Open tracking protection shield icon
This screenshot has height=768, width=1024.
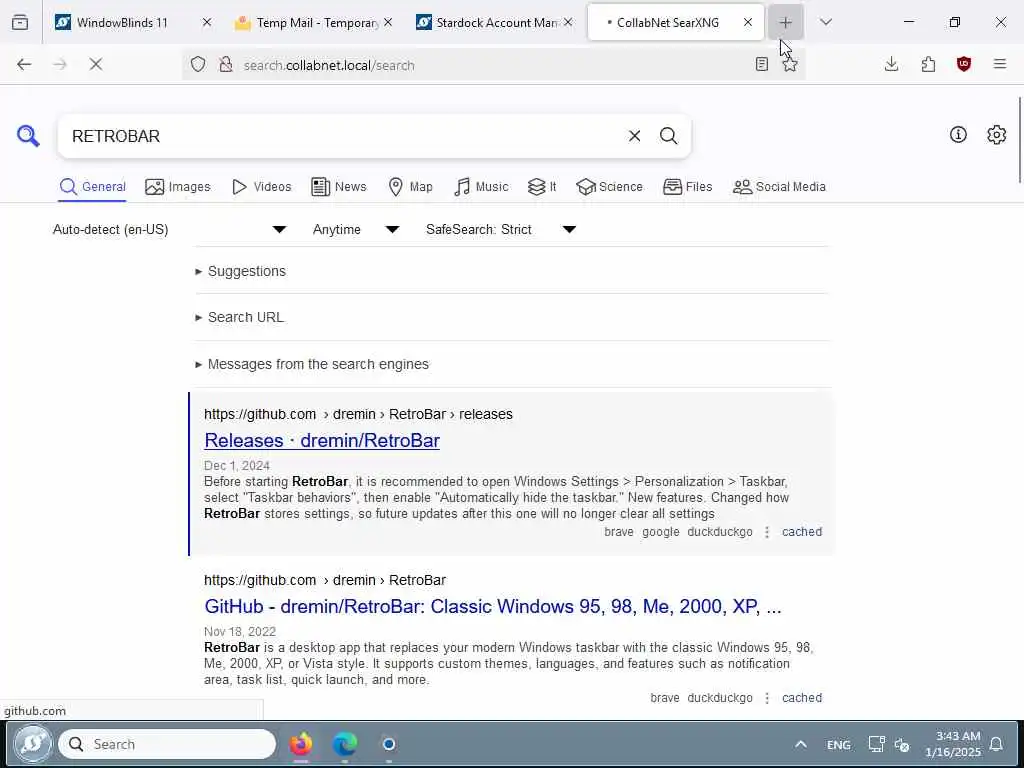[198, 64]
